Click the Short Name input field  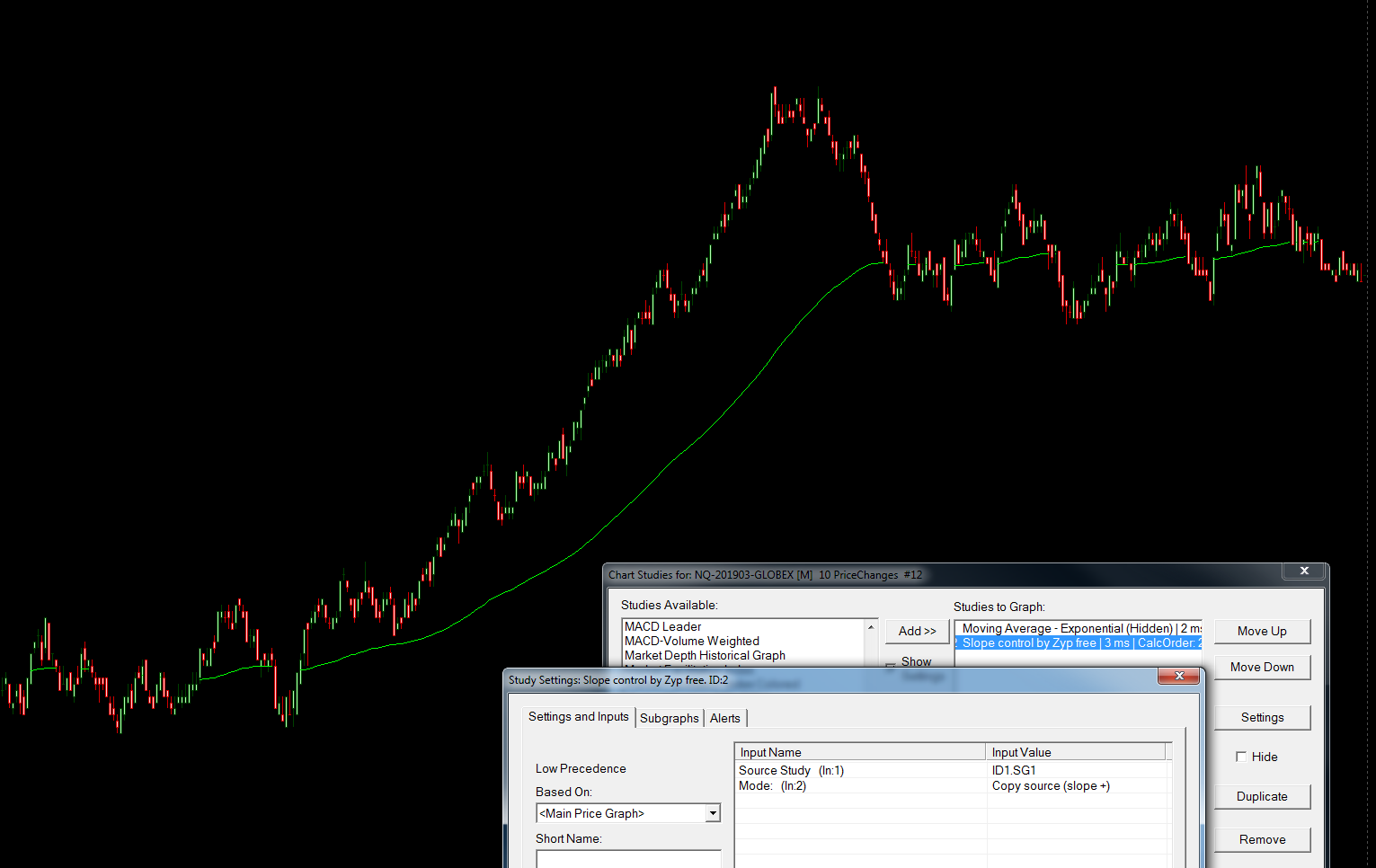click(x=628, y=859)
